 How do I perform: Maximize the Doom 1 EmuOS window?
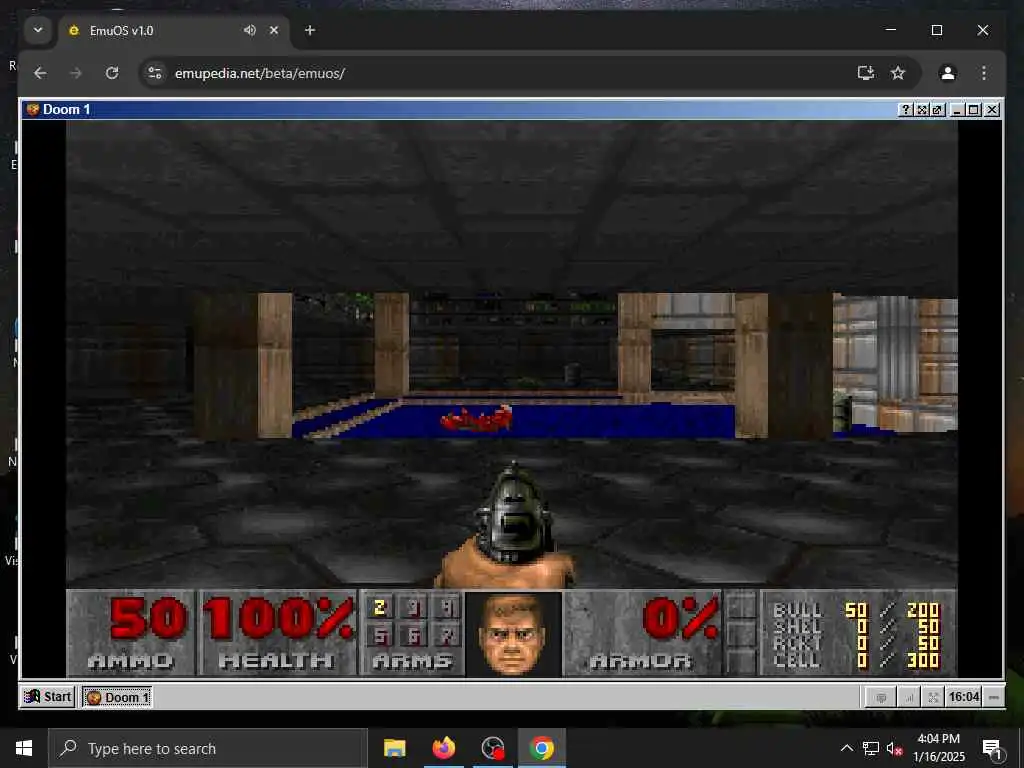(974, 110)
